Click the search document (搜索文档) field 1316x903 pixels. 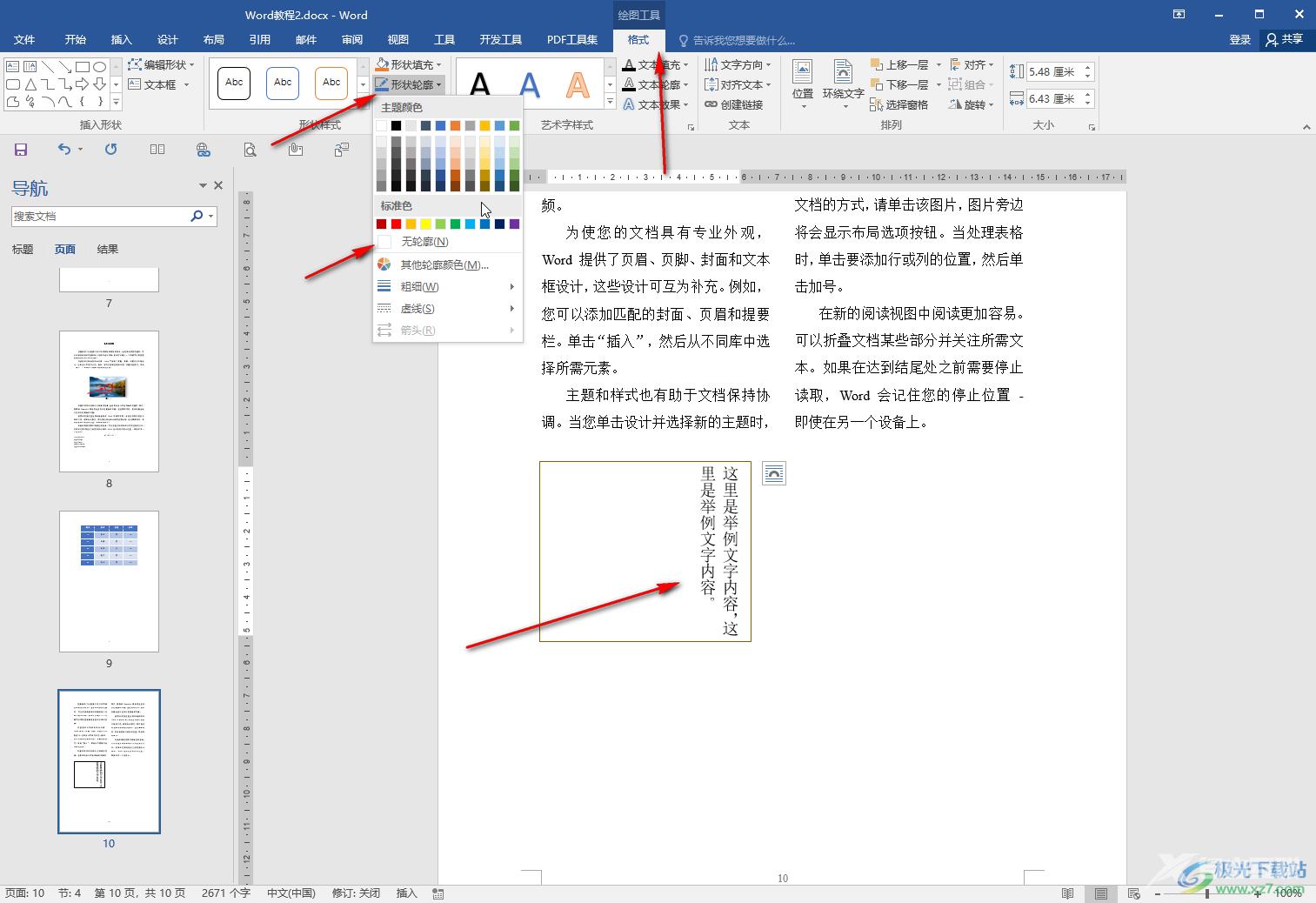click(99, 216)
